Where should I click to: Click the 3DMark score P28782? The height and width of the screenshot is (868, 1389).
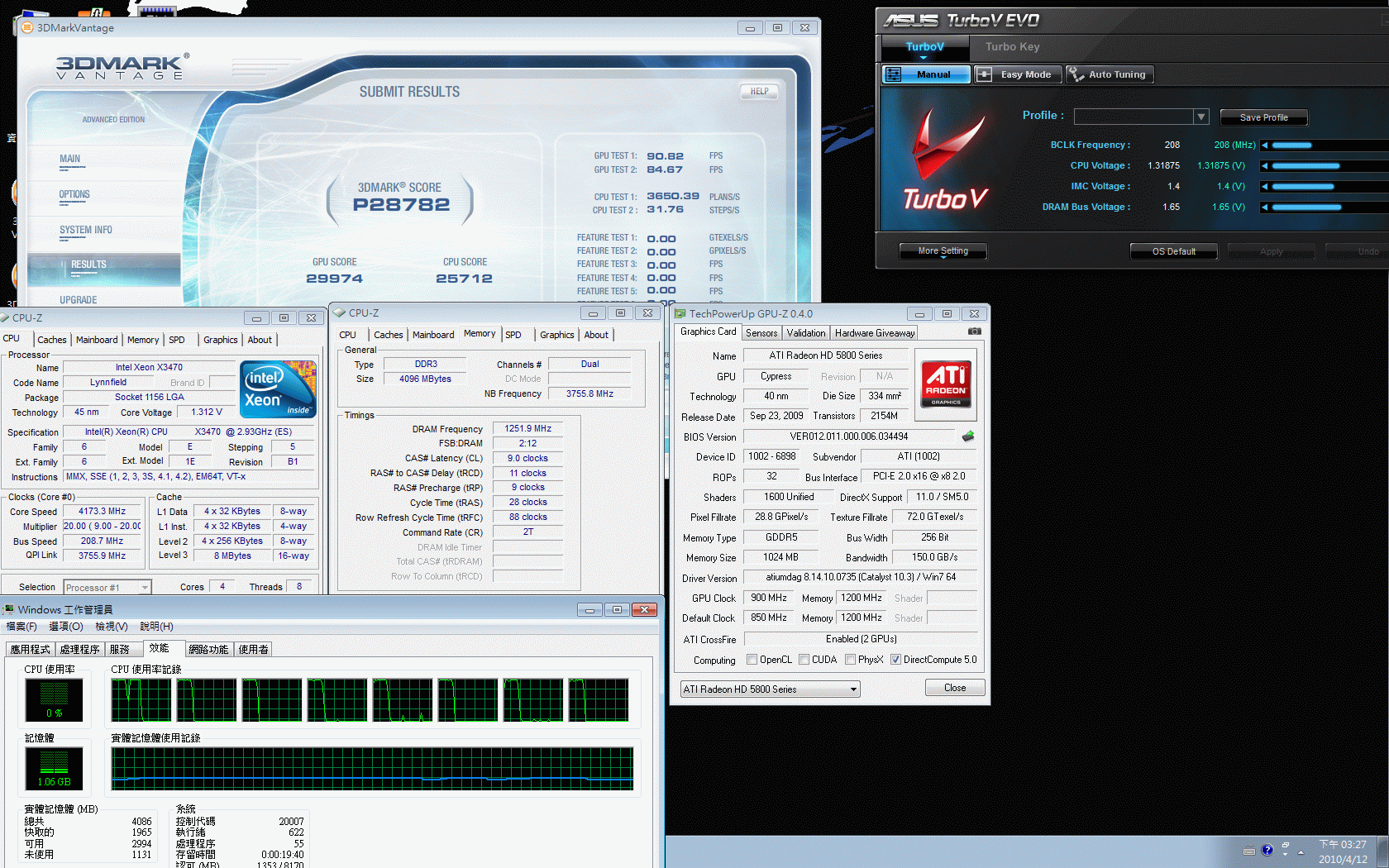tap(401, 205)
